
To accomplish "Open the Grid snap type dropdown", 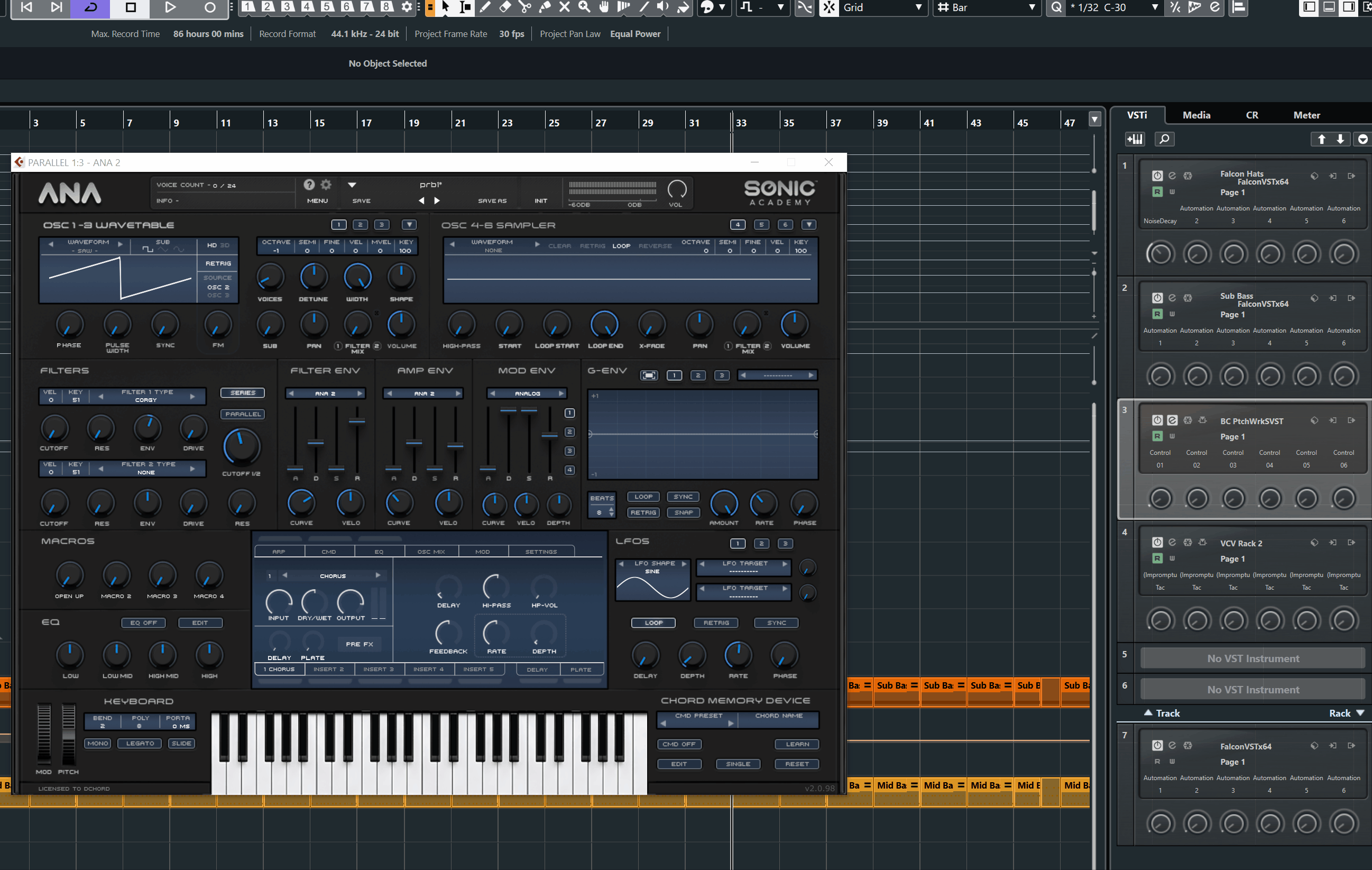I will coord(918,7).
